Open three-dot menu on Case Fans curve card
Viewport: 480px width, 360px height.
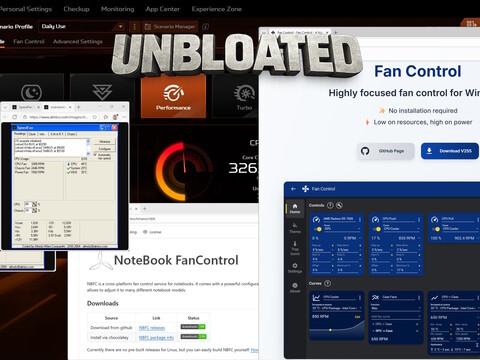(419, 297)
